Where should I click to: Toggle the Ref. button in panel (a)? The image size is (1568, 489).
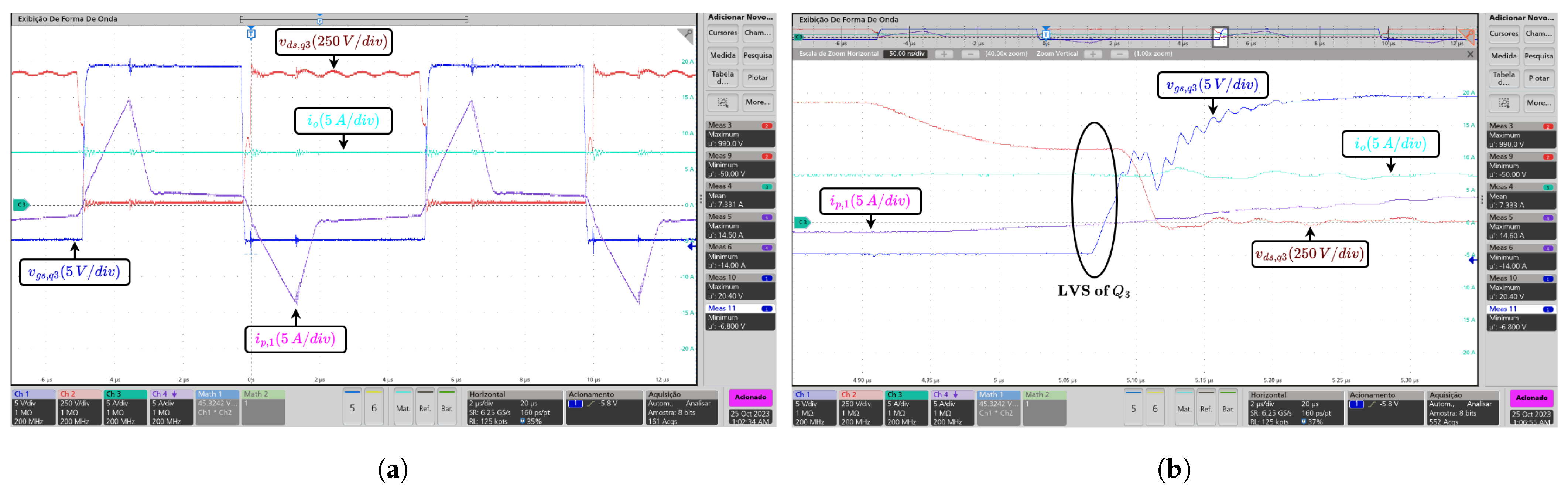pos(425,407)
